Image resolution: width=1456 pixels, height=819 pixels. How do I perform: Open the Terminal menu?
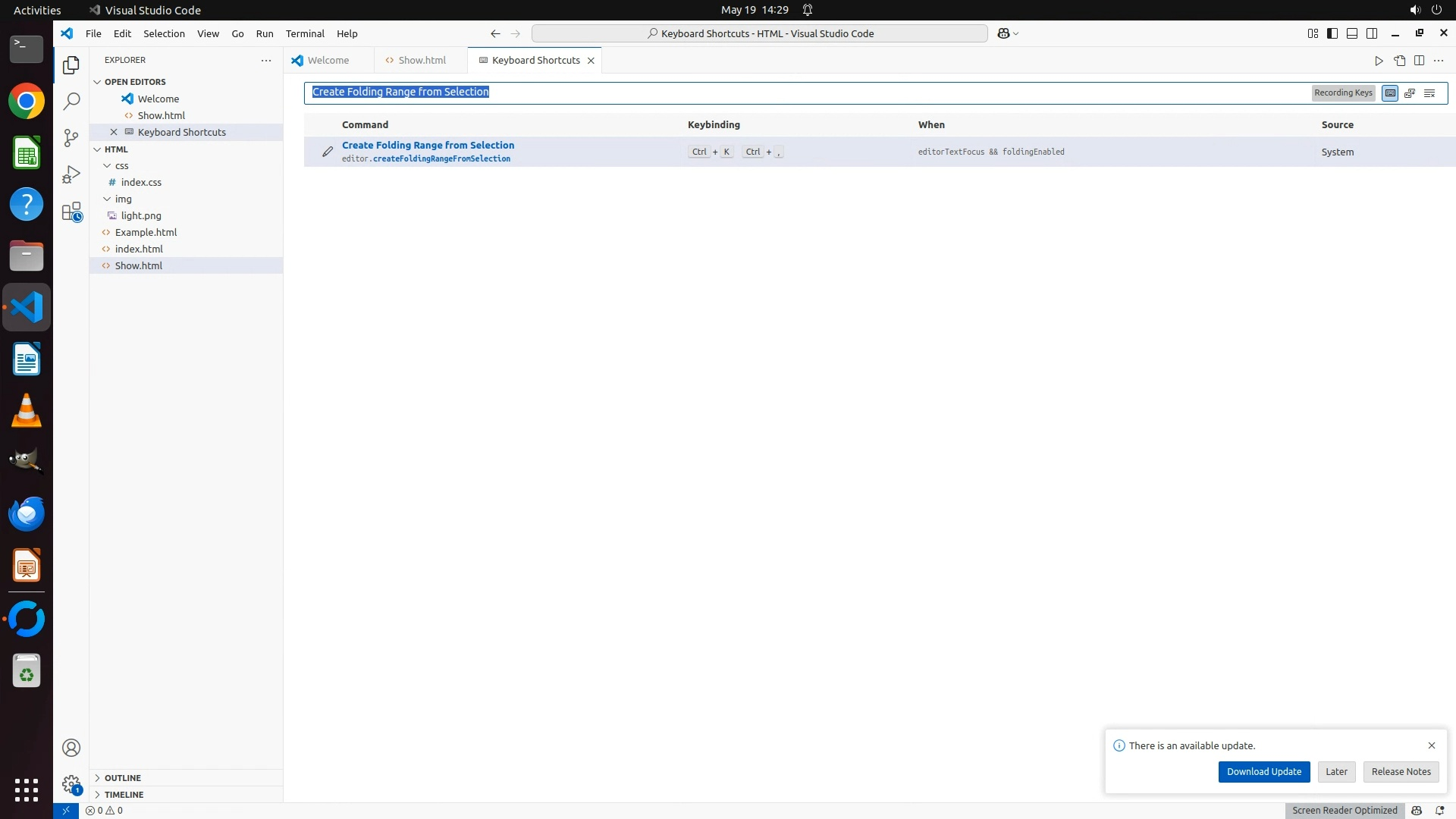305,33
